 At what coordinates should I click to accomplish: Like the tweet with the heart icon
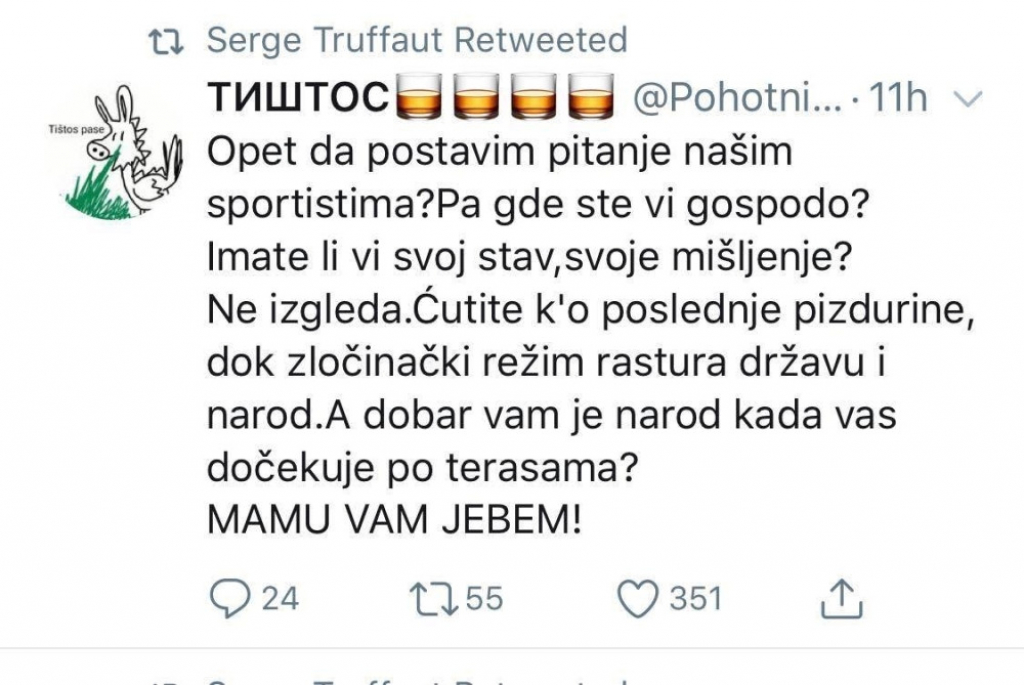pos(636,598)
